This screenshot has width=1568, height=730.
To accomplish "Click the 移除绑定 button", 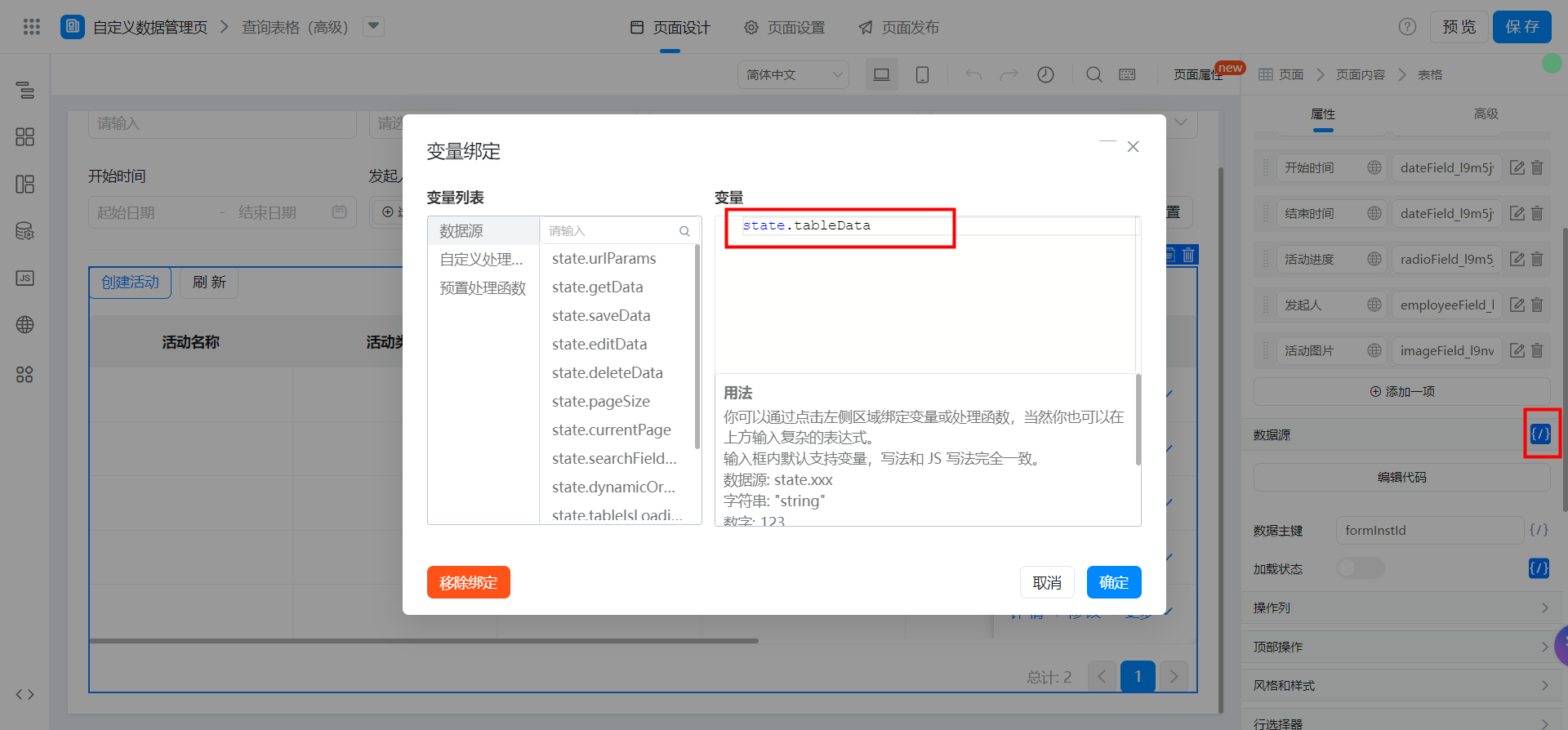I will (468, 582).
